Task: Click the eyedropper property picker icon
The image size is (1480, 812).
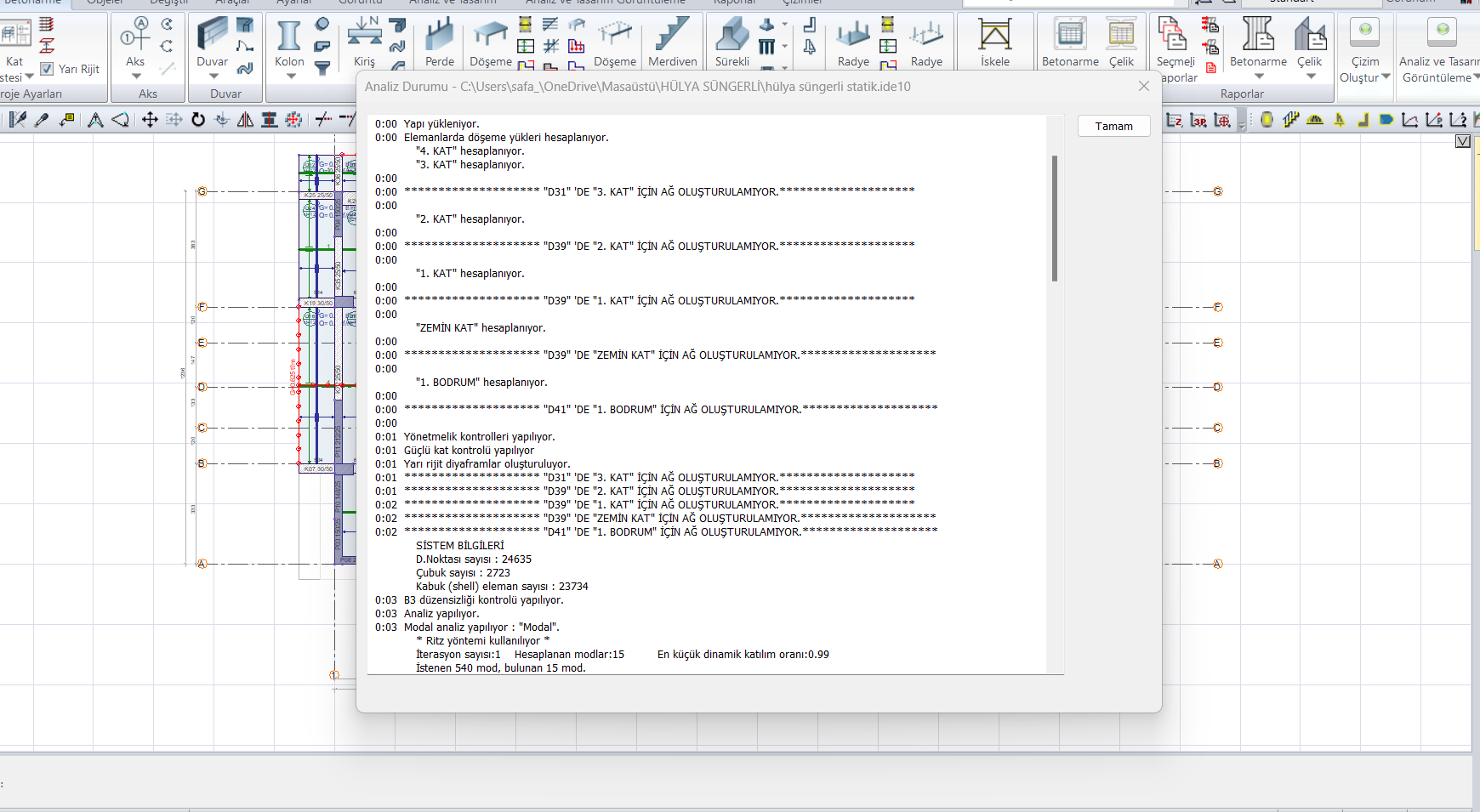Action: (x=42, y=120)
